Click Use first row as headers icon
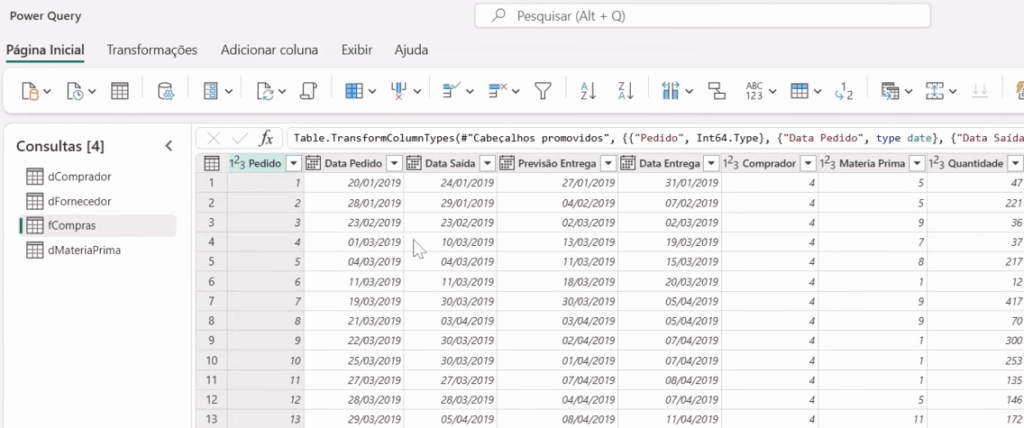This screenshot has height=428, width=1024. [799, 91]
